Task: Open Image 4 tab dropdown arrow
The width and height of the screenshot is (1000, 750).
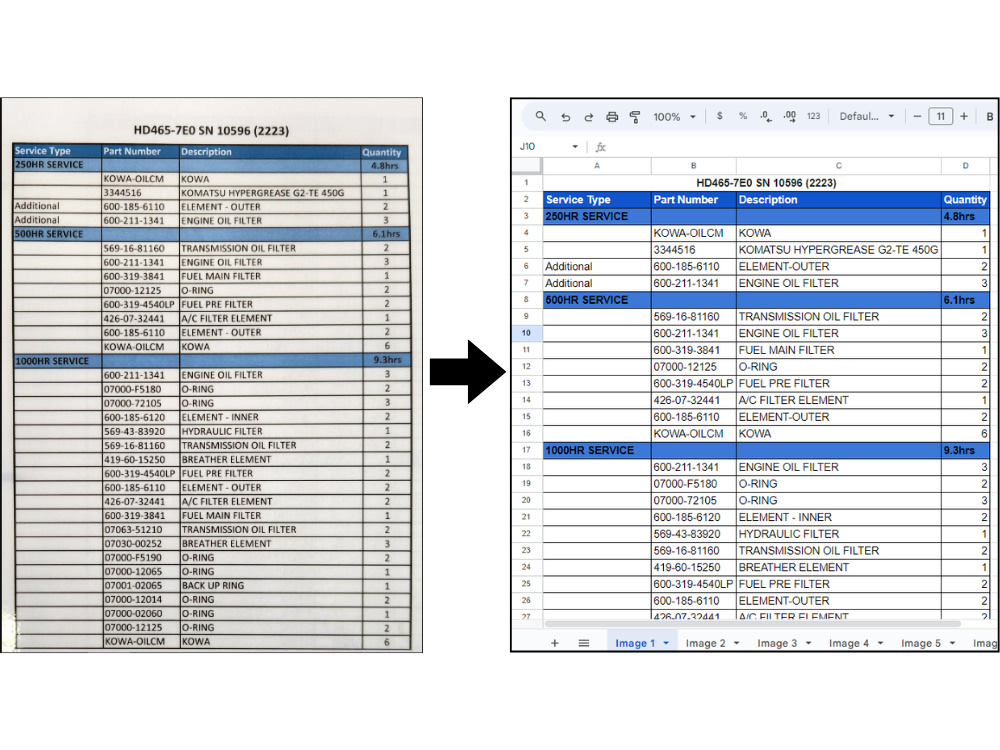Action: tap(880, 643)
